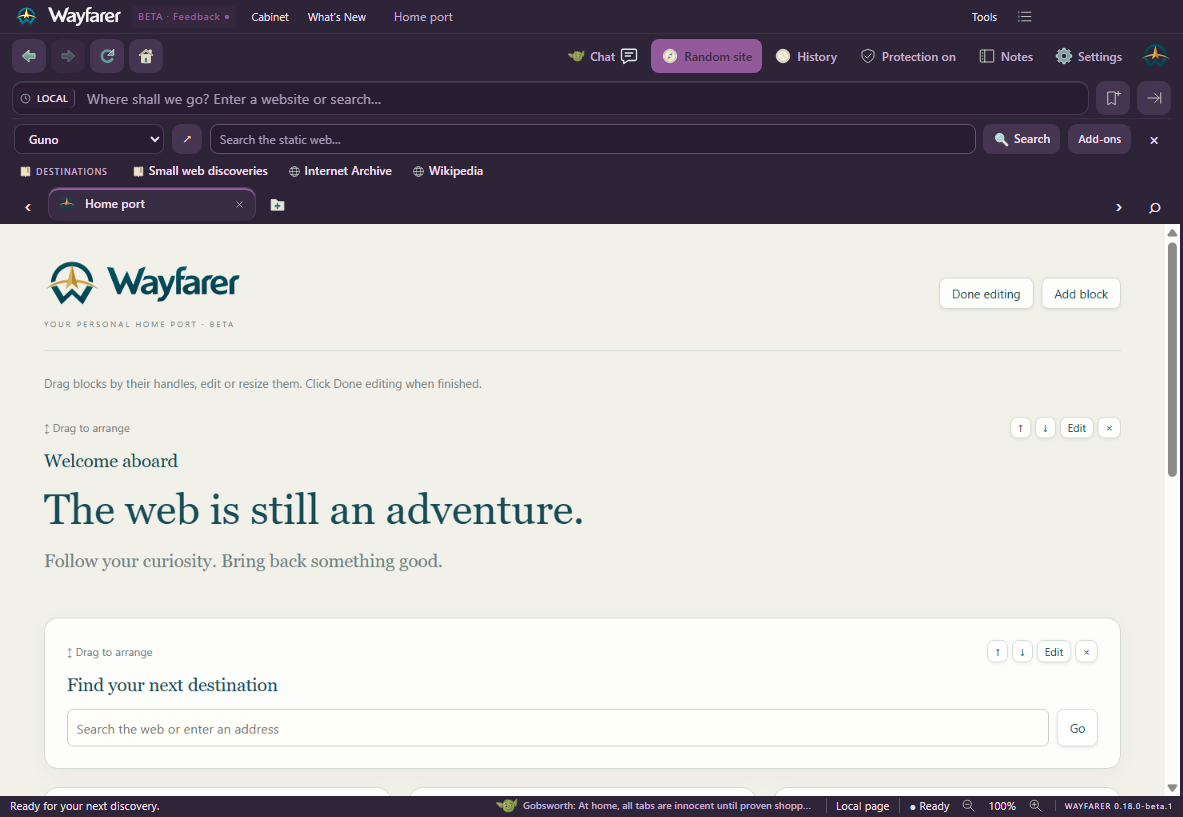
Task: Move the Welcome aboard block down
Action: click(x=1045, y=428)
